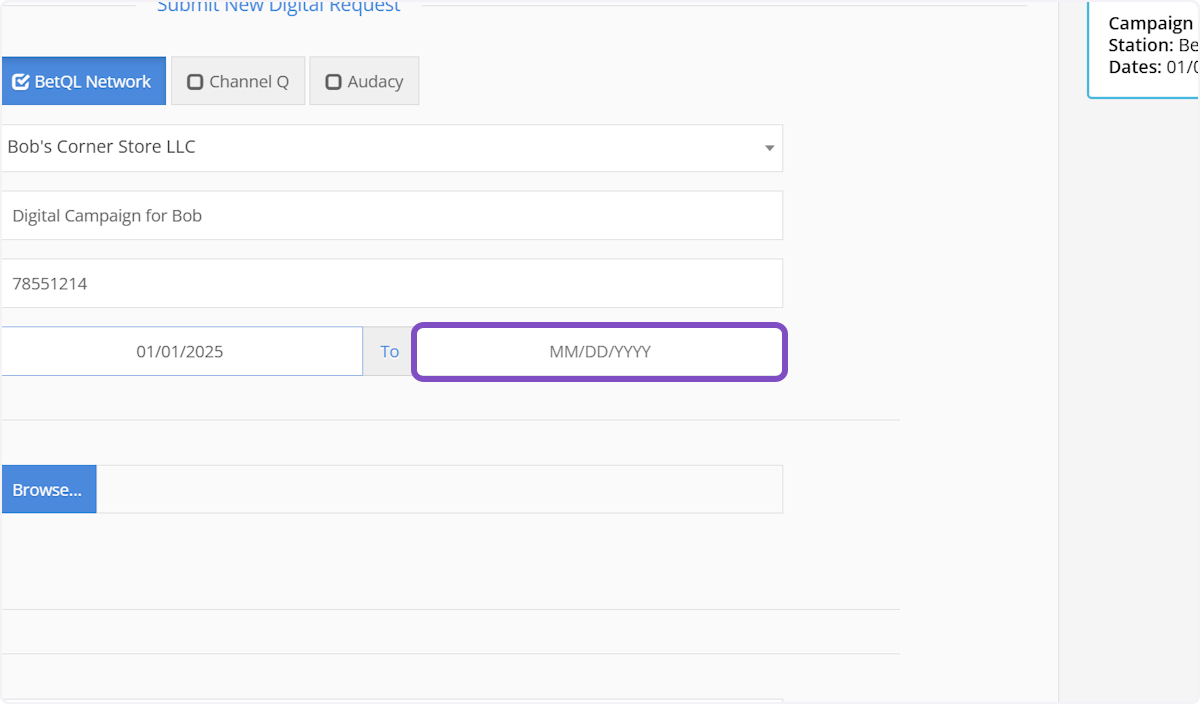Click the Submit New Digital Request heading

pos(278,7)
